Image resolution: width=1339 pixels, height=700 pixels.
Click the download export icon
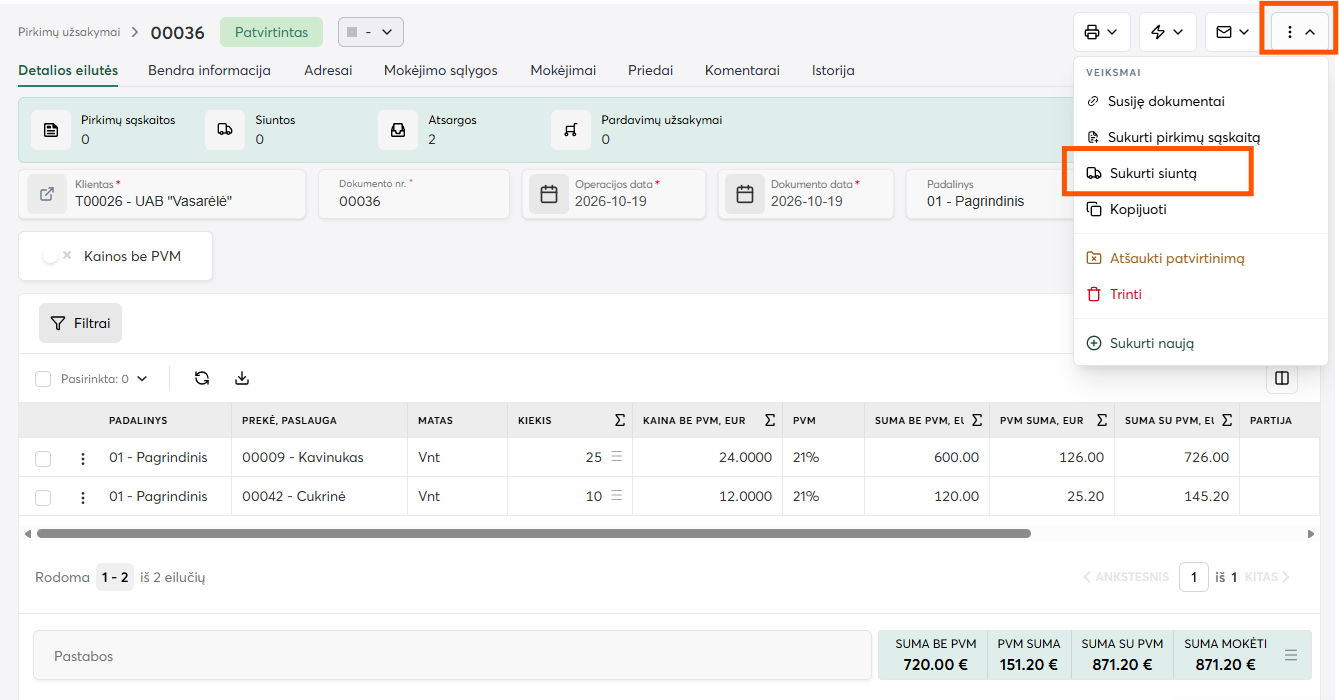tap(241, 378)
